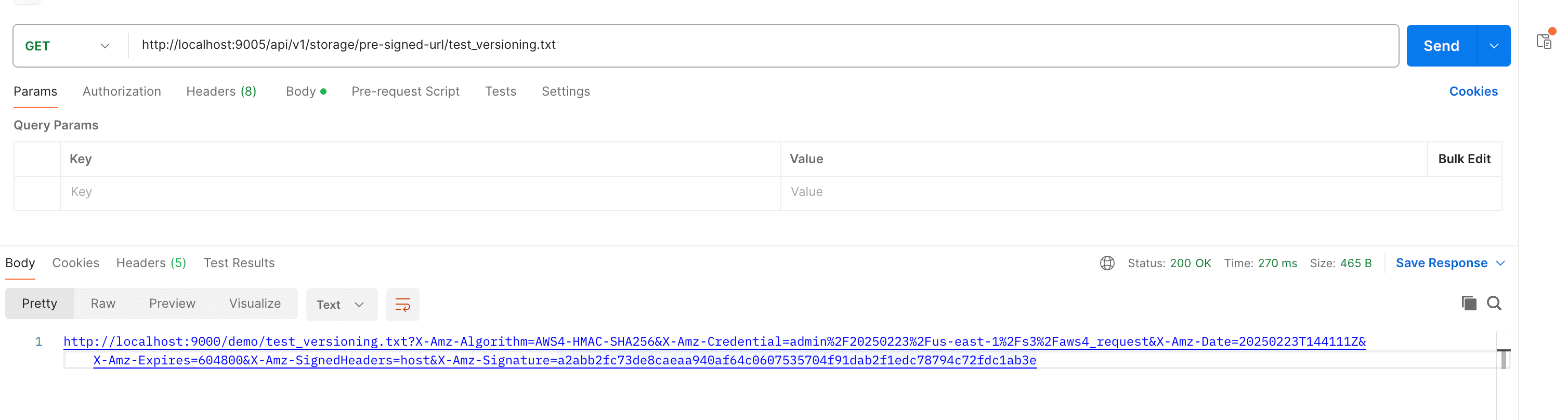Image resolution: width=1568 pixels, height=420 pixels.
Task: Click the Bulk Edit button
Action: point(1464,159)
